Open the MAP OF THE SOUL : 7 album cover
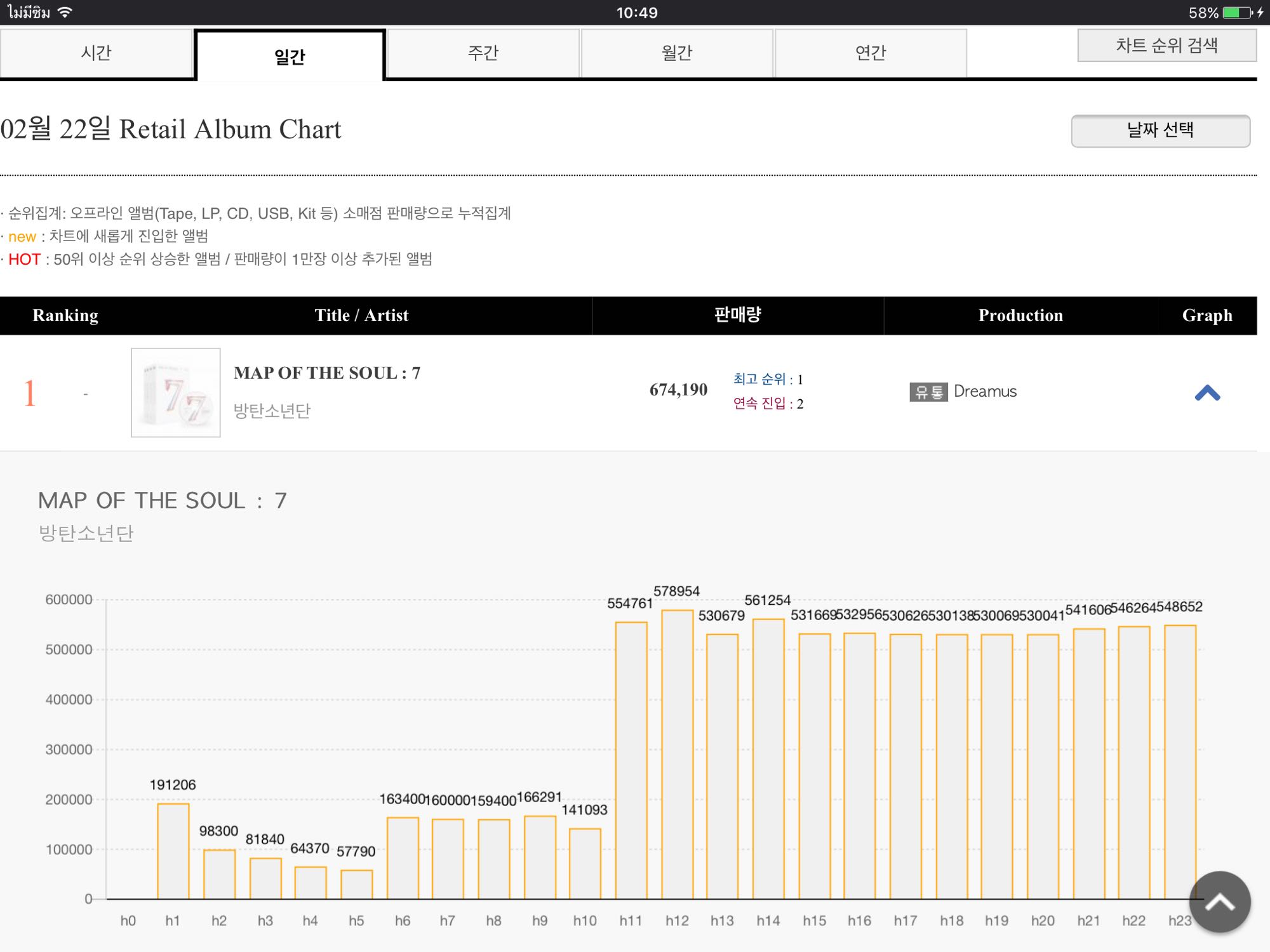 click(176, 392)
